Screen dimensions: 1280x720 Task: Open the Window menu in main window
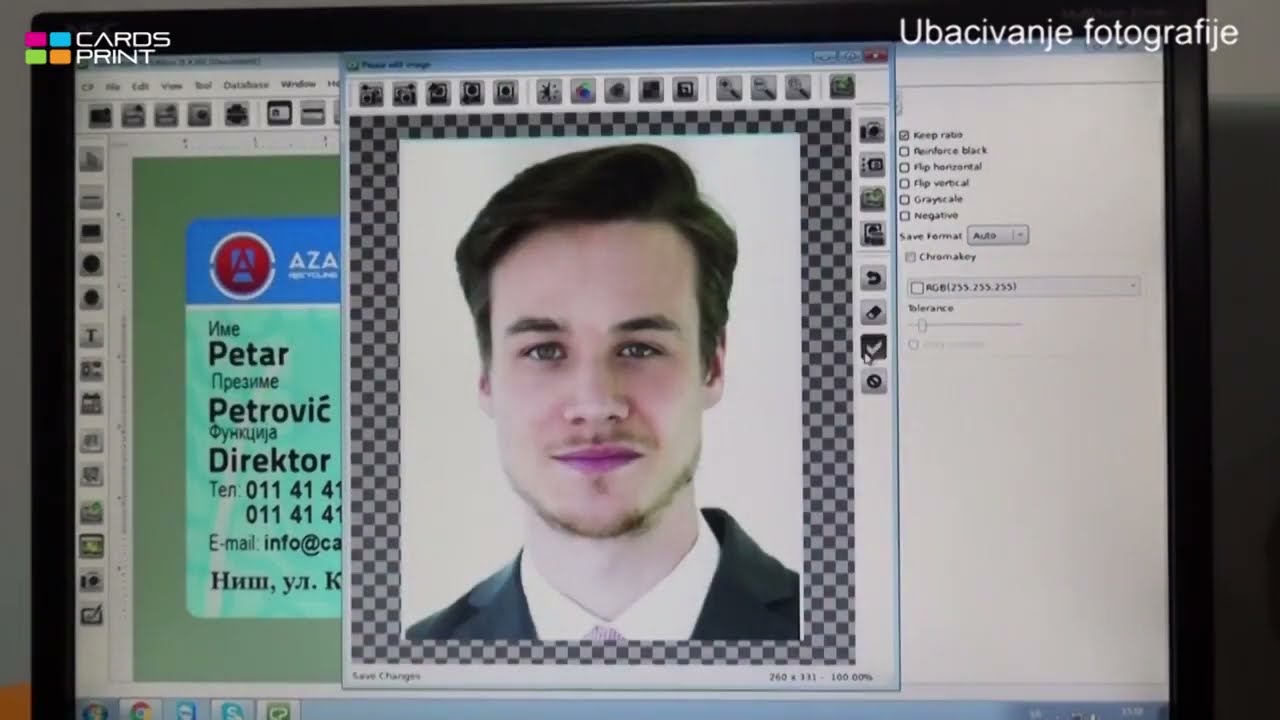(x=298, y=84)
